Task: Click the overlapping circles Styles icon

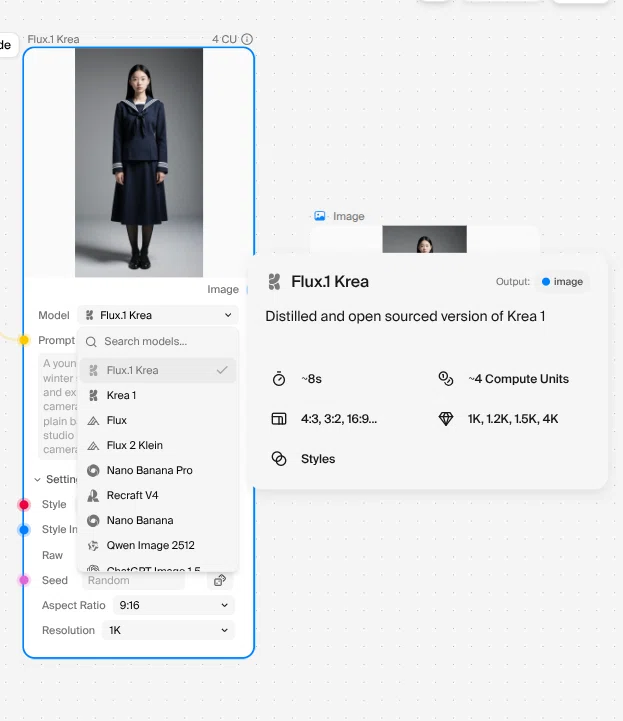Action: click(279, 458)
